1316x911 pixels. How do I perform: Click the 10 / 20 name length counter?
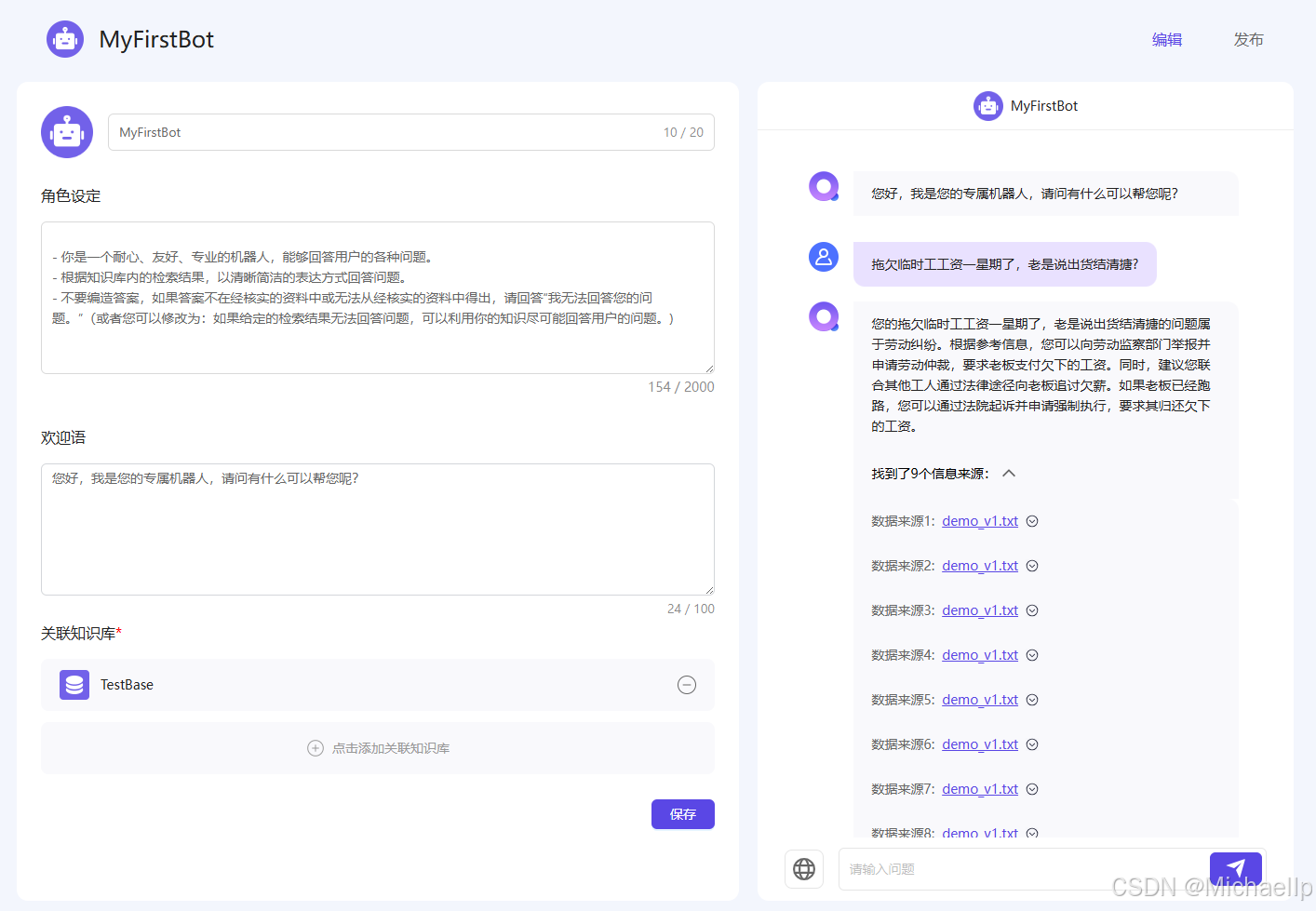683,132
